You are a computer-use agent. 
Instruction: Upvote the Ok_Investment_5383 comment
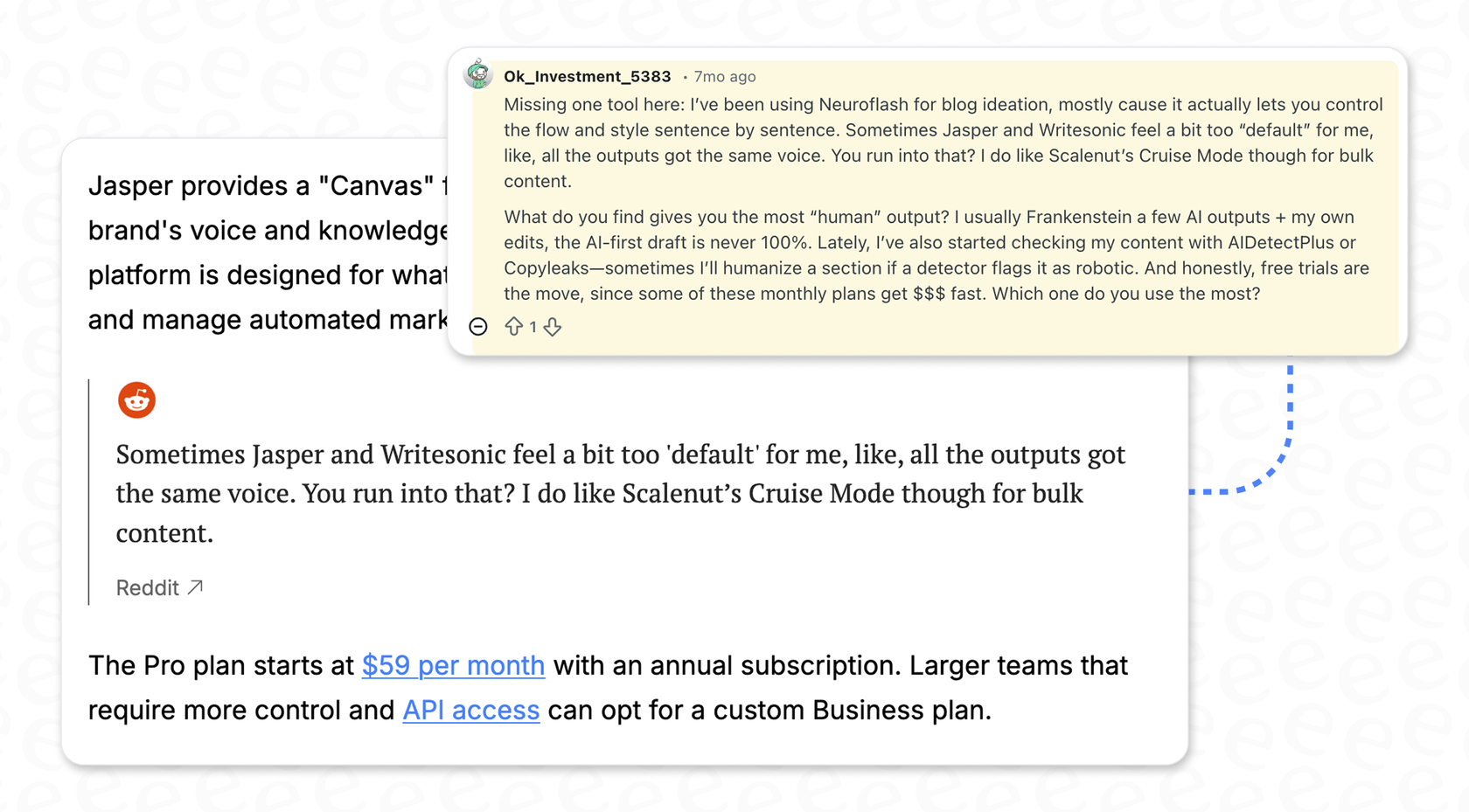[513, 327]
